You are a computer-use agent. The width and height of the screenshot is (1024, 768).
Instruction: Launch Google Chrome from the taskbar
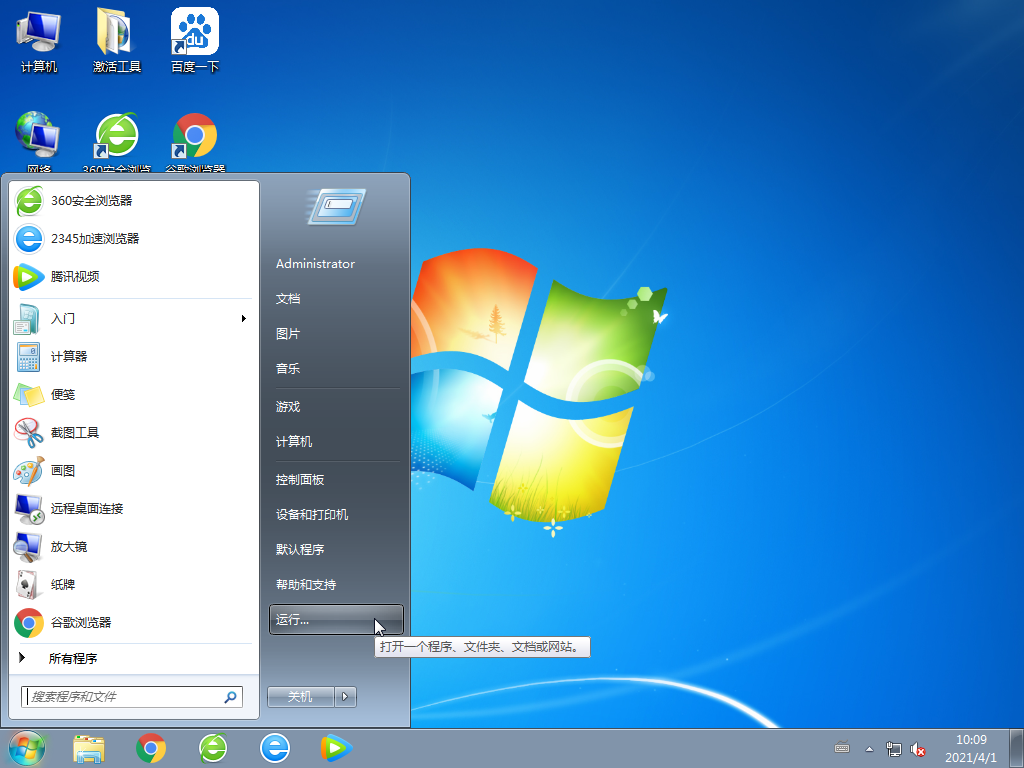[x=151, y=747]
